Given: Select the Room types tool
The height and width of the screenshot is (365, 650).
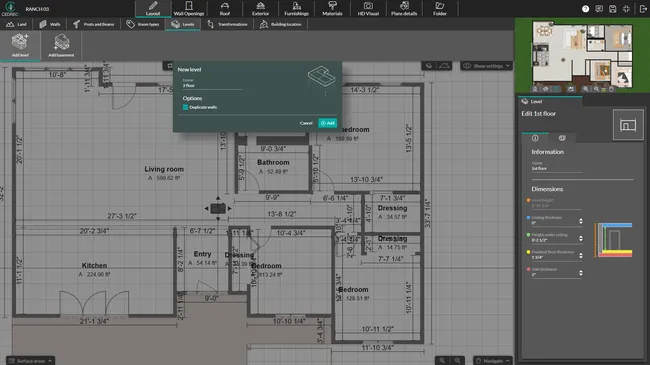Looking at the screenshot, I should [143, 24].
